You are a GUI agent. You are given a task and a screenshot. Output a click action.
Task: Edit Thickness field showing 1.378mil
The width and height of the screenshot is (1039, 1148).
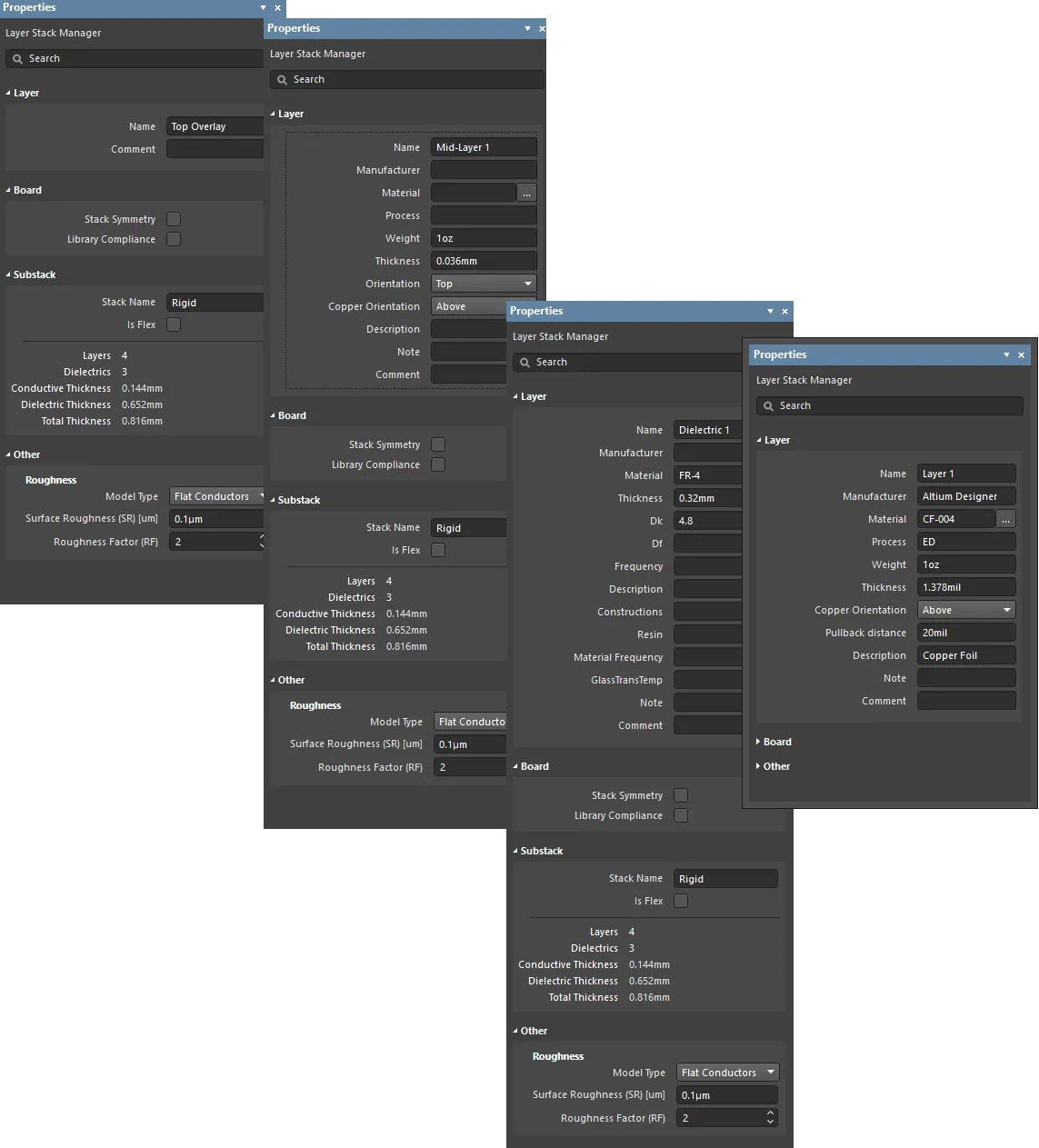pos(966,587)
